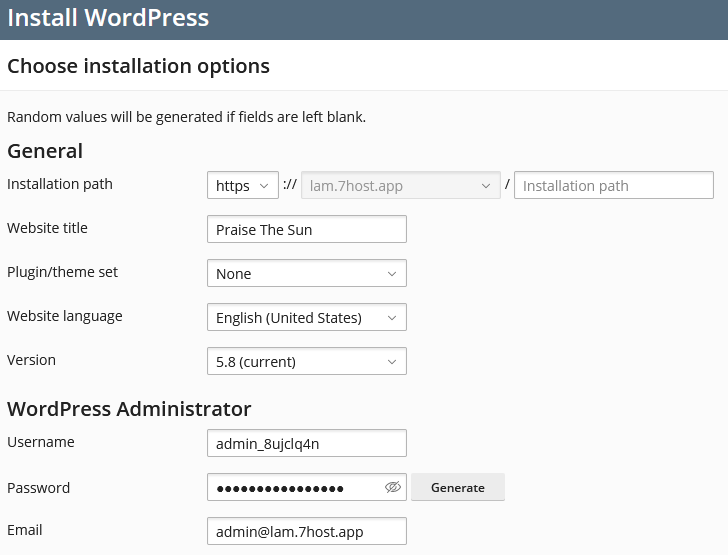This screenshot has height=555, width=728.
Task: Expand the Version 5.8 (current) dropdown
Action: pos(307,361)
